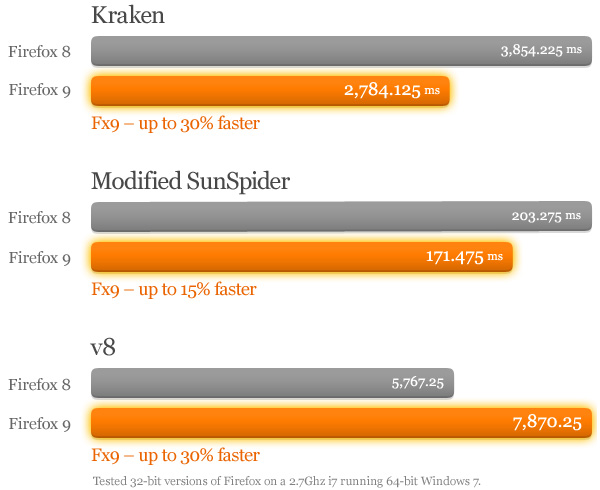The image size is (600, 490).
Task: Click the Kraken caption 'Fx9 – up to 30% faster'
Action: click(x=175, y=124)
